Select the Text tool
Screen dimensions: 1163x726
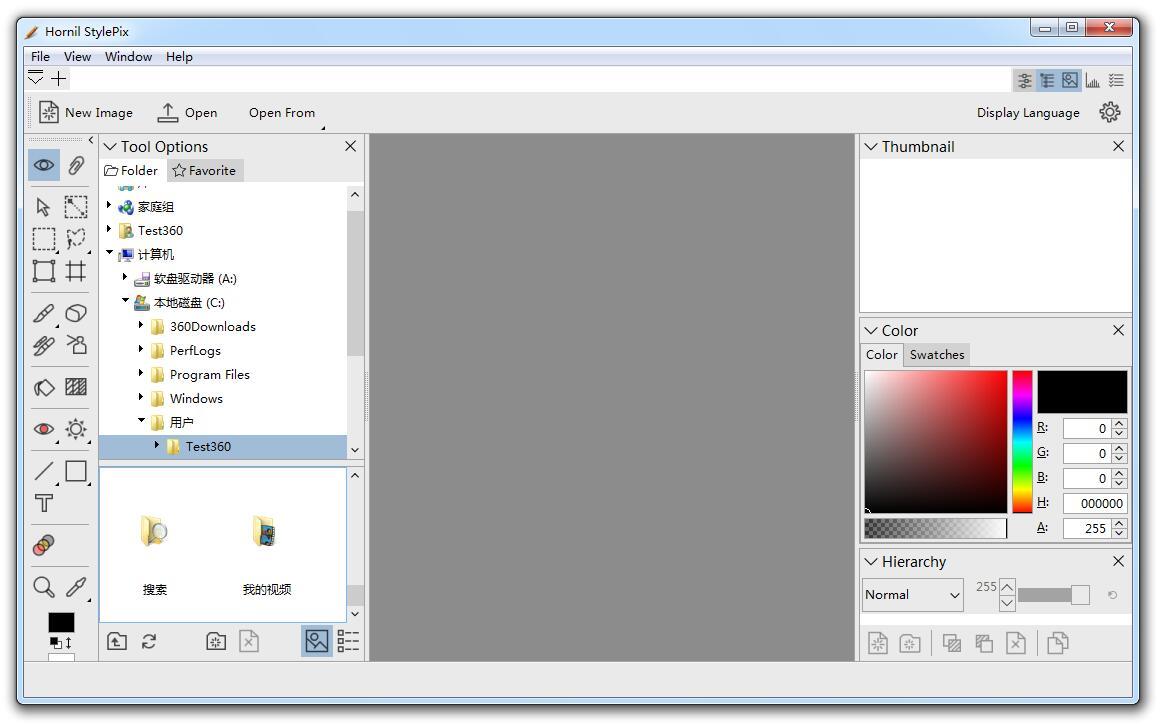(x=44, y=503)
